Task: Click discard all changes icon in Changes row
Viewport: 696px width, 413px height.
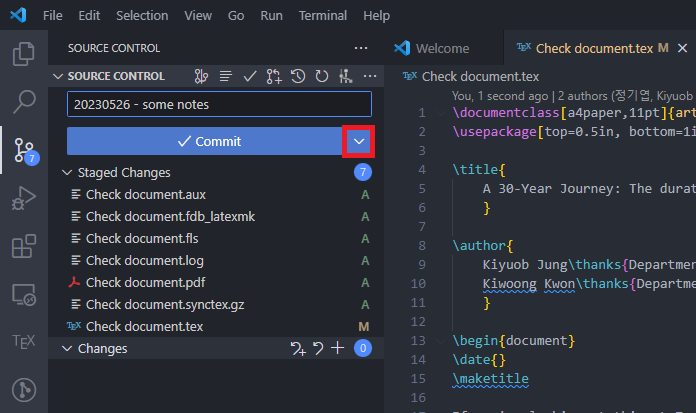Action: click(318, 349)
